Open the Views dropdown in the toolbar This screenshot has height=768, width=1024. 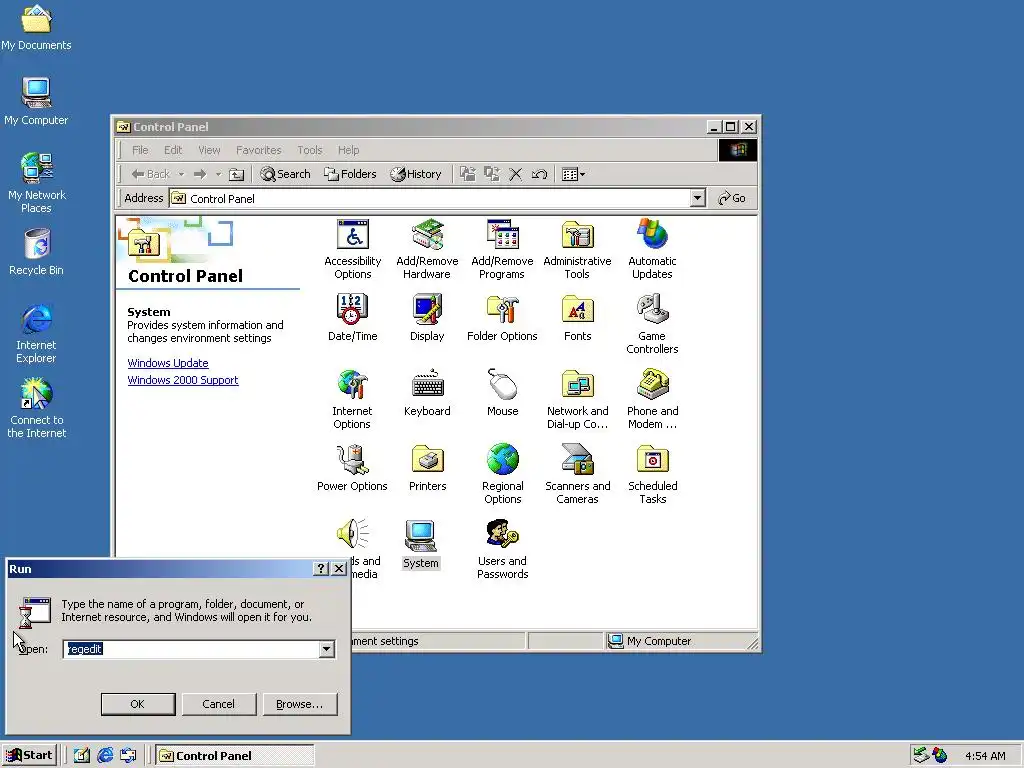pyautogui.click(x=573, y=174)
